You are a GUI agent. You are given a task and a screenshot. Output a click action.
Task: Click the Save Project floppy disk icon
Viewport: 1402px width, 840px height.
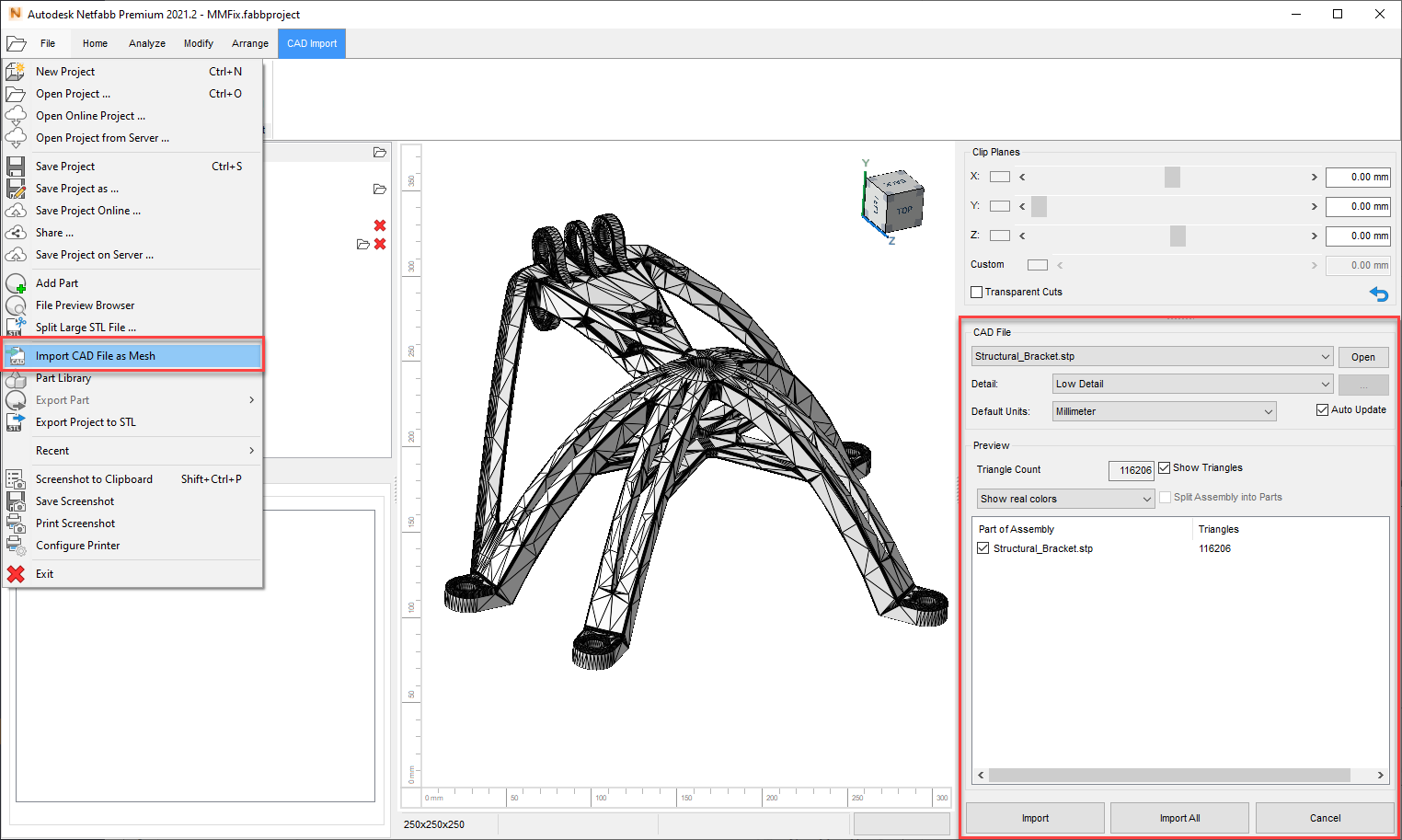(16, 167)
